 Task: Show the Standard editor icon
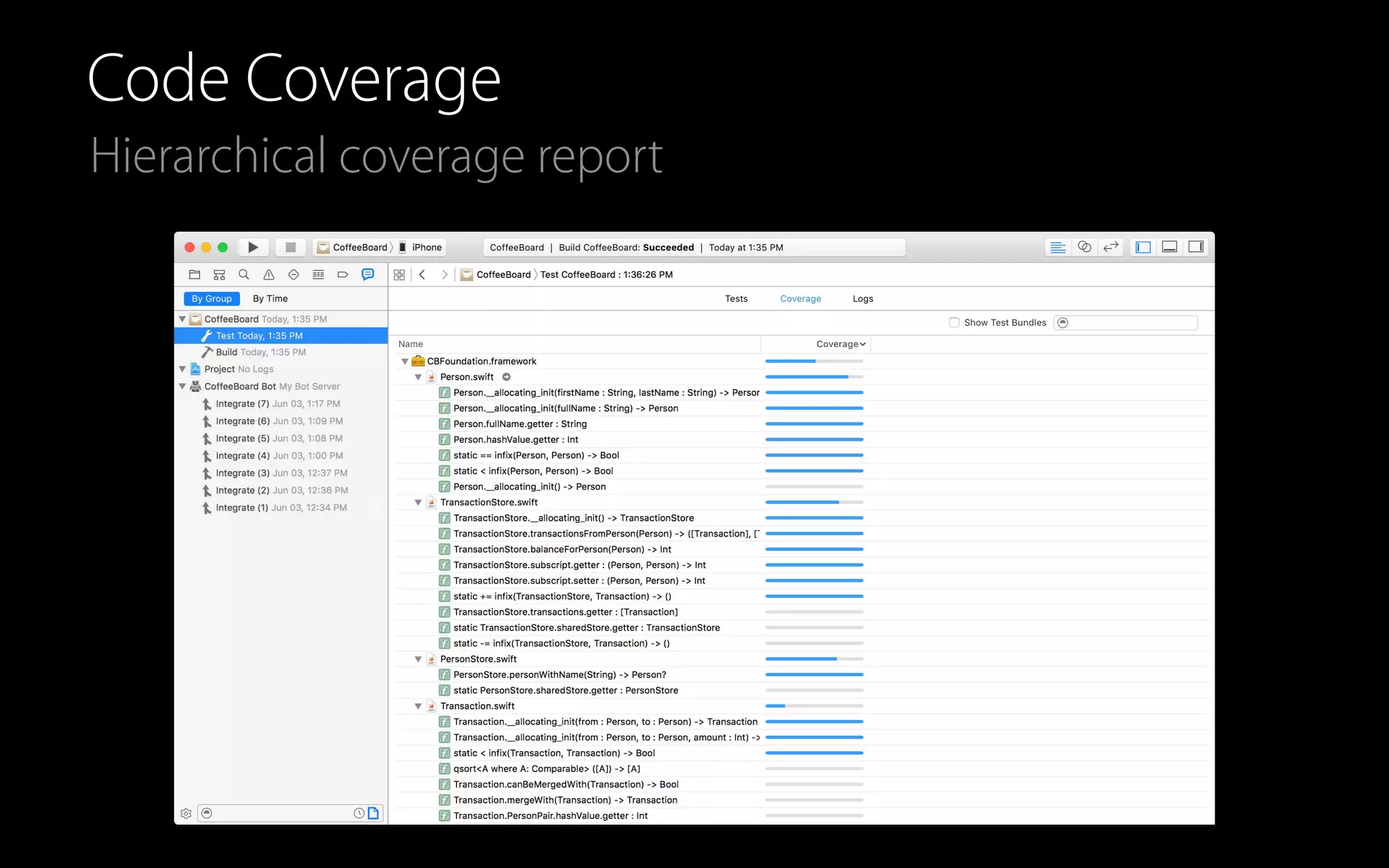click(x=1058, y=248)
